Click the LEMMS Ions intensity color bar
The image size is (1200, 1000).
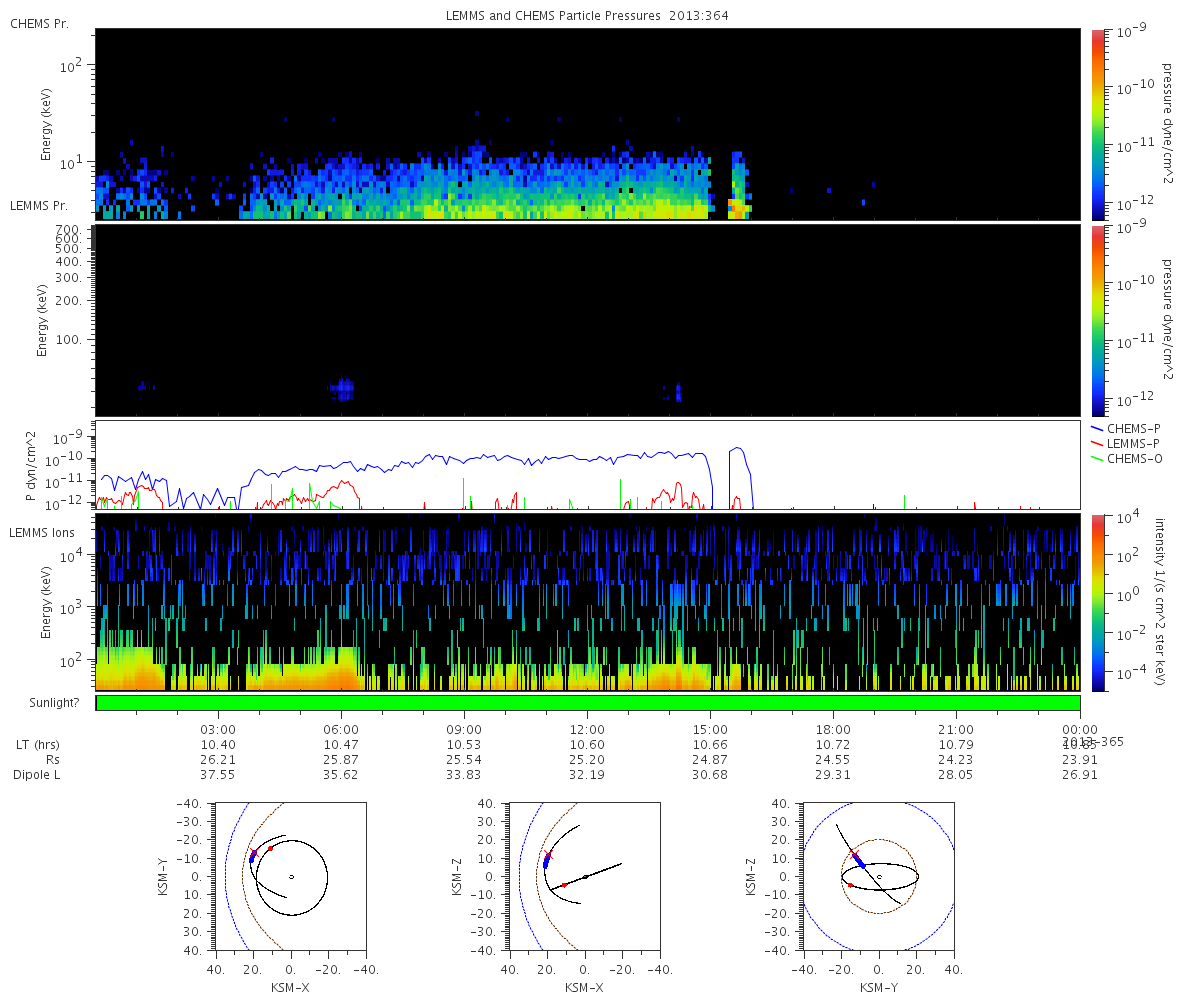pyautogui.click(x=1098, y=602)
